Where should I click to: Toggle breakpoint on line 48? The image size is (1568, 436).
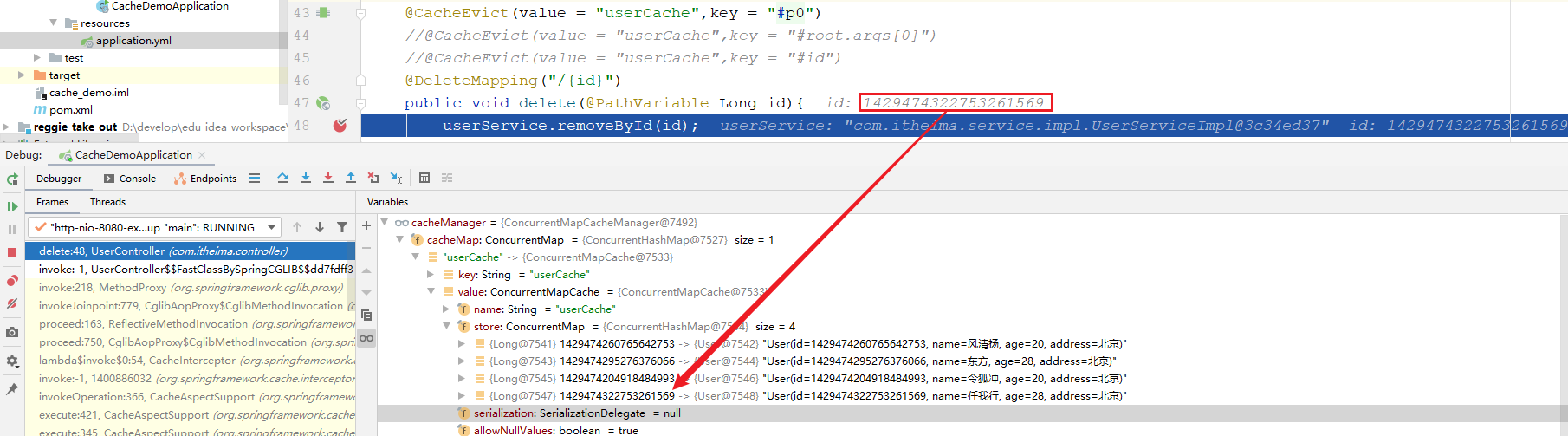point(340,126)
